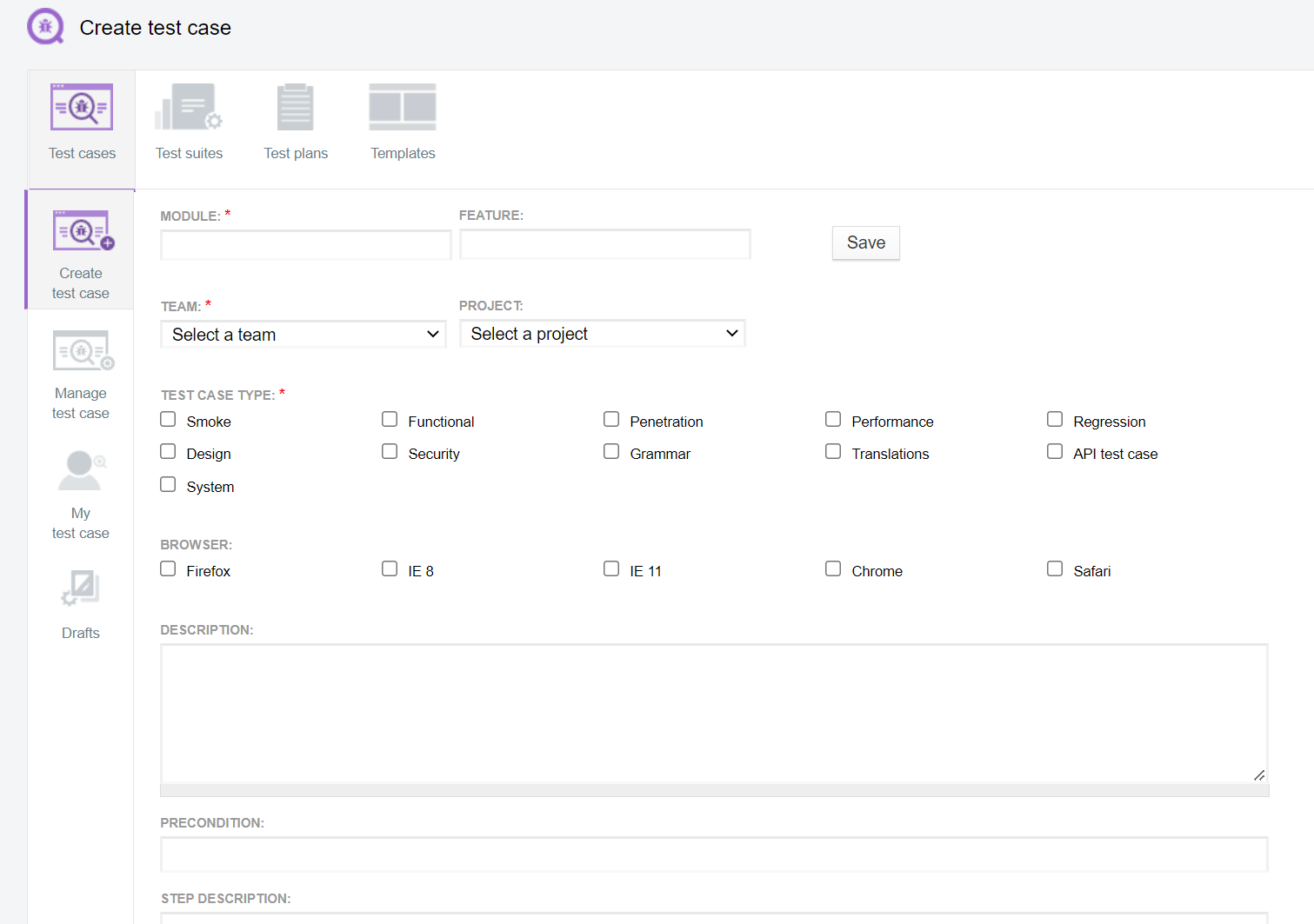Click into the Module input field

[305, 245]
